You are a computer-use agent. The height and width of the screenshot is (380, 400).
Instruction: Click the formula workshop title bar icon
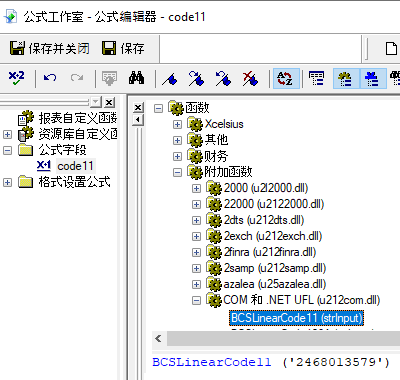[11, 17]
